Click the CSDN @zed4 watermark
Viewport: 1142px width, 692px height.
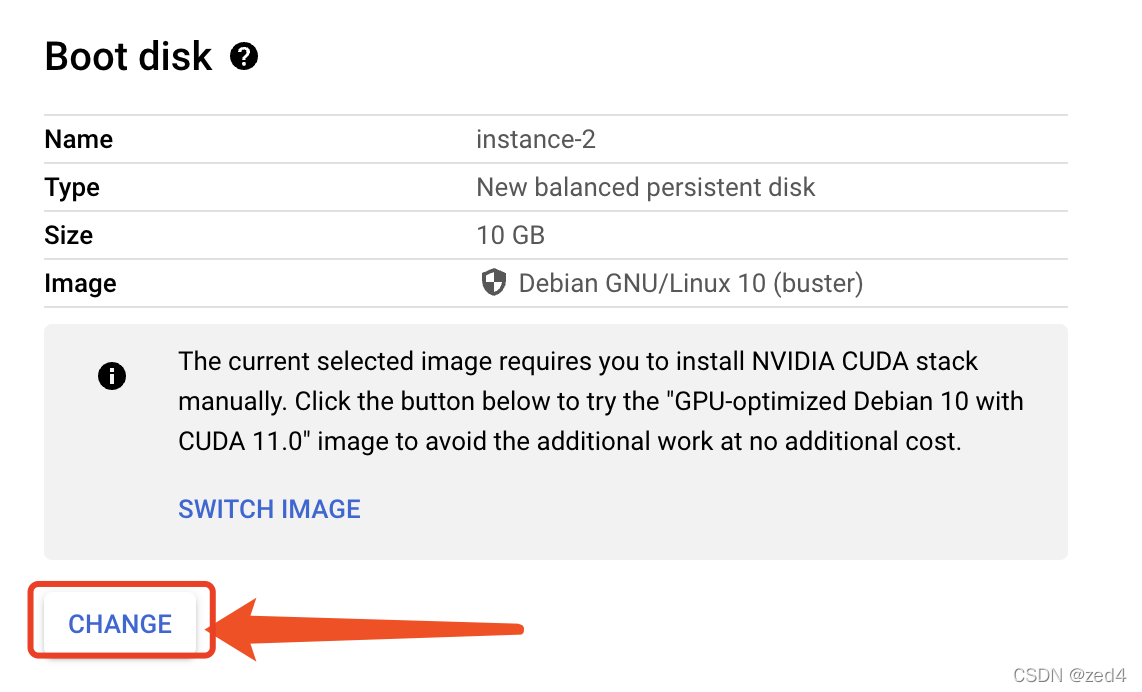tap(1069, 675)
